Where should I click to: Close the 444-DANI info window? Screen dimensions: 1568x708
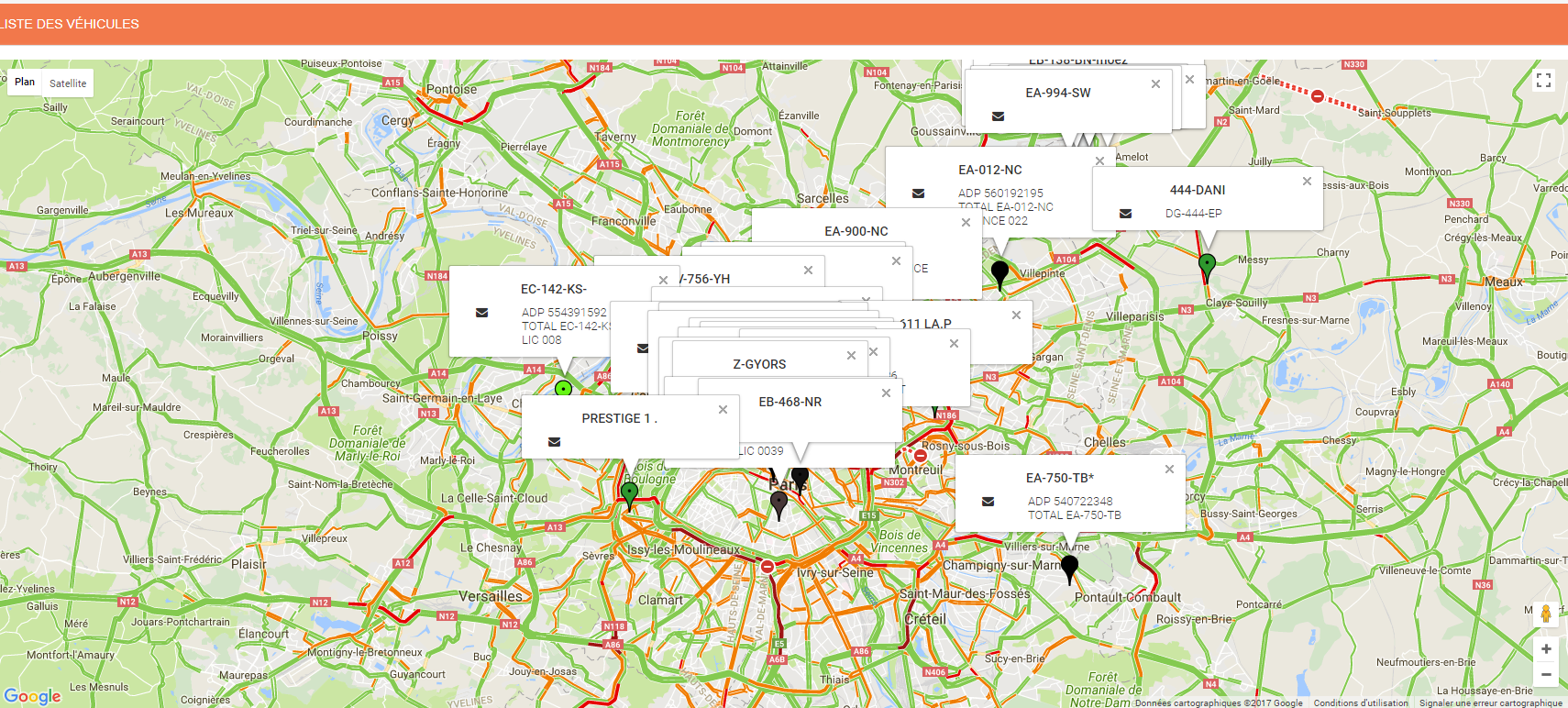(1307, 181)
